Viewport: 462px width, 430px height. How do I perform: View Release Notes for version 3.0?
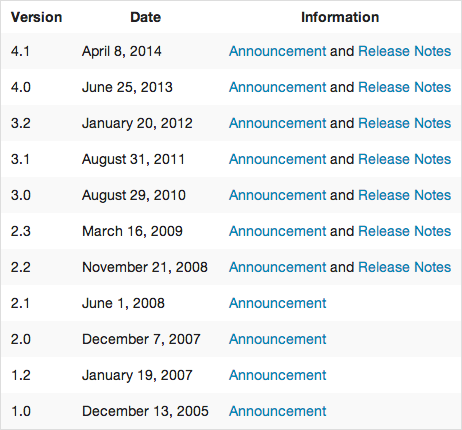tap(404, 195)
